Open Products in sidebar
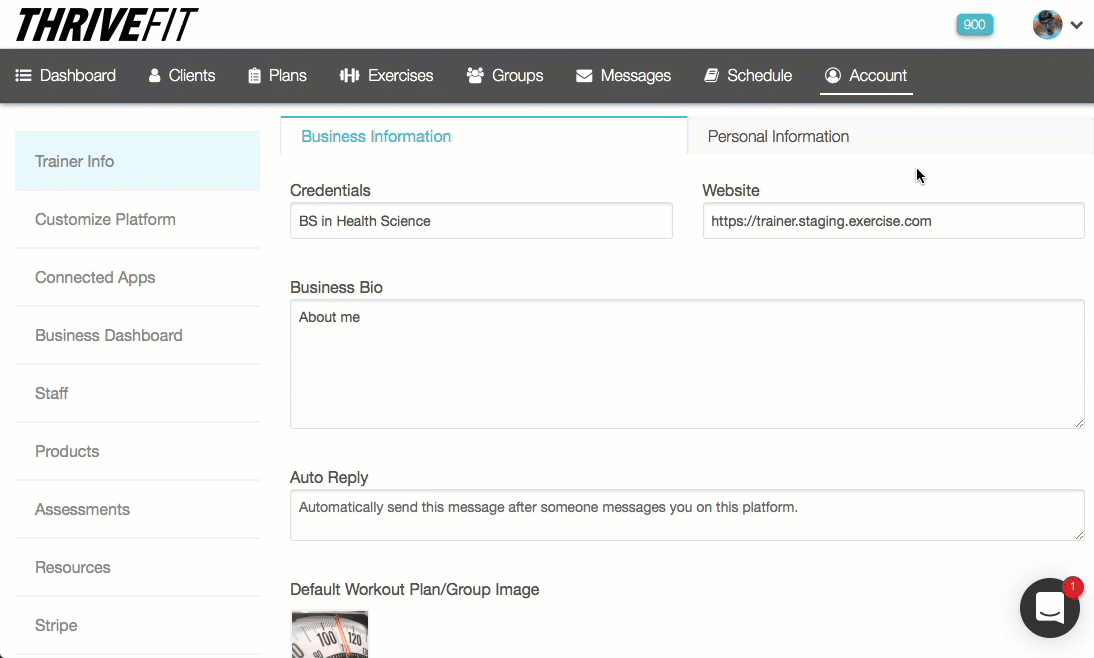1094x658 pixels. (x=137, y=451)
